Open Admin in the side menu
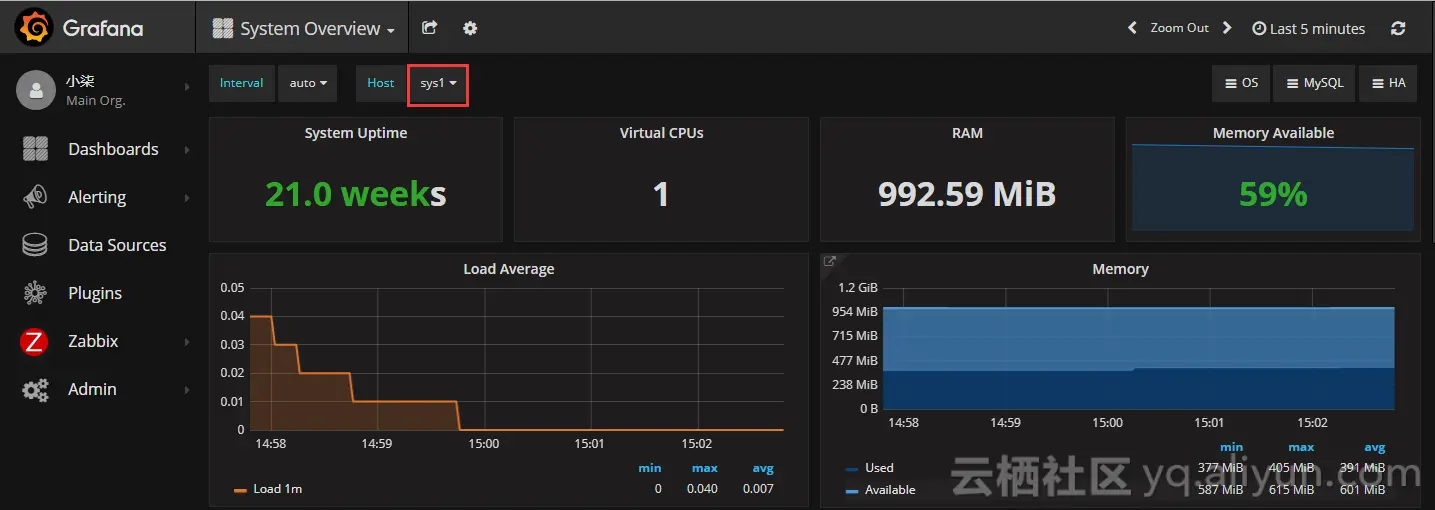 click(92, 389)
